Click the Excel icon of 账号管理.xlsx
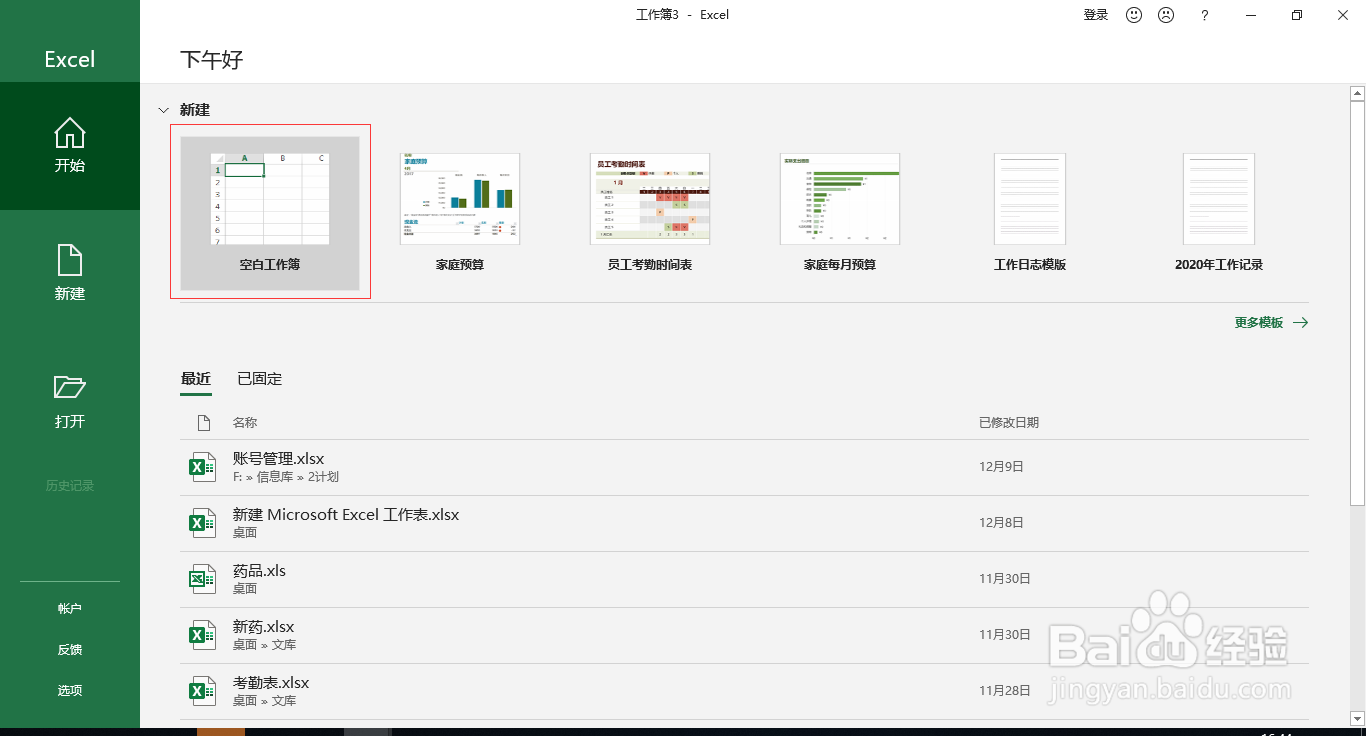The width and height of the screenshot is (1366, 736). 203,467
